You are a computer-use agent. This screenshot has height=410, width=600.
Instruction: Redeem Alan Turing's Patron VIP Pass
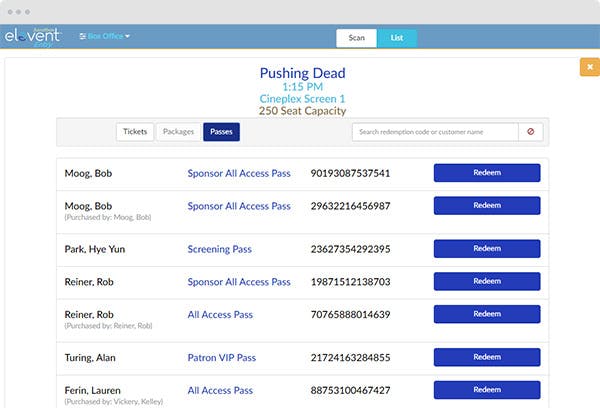tap(487, 357)
